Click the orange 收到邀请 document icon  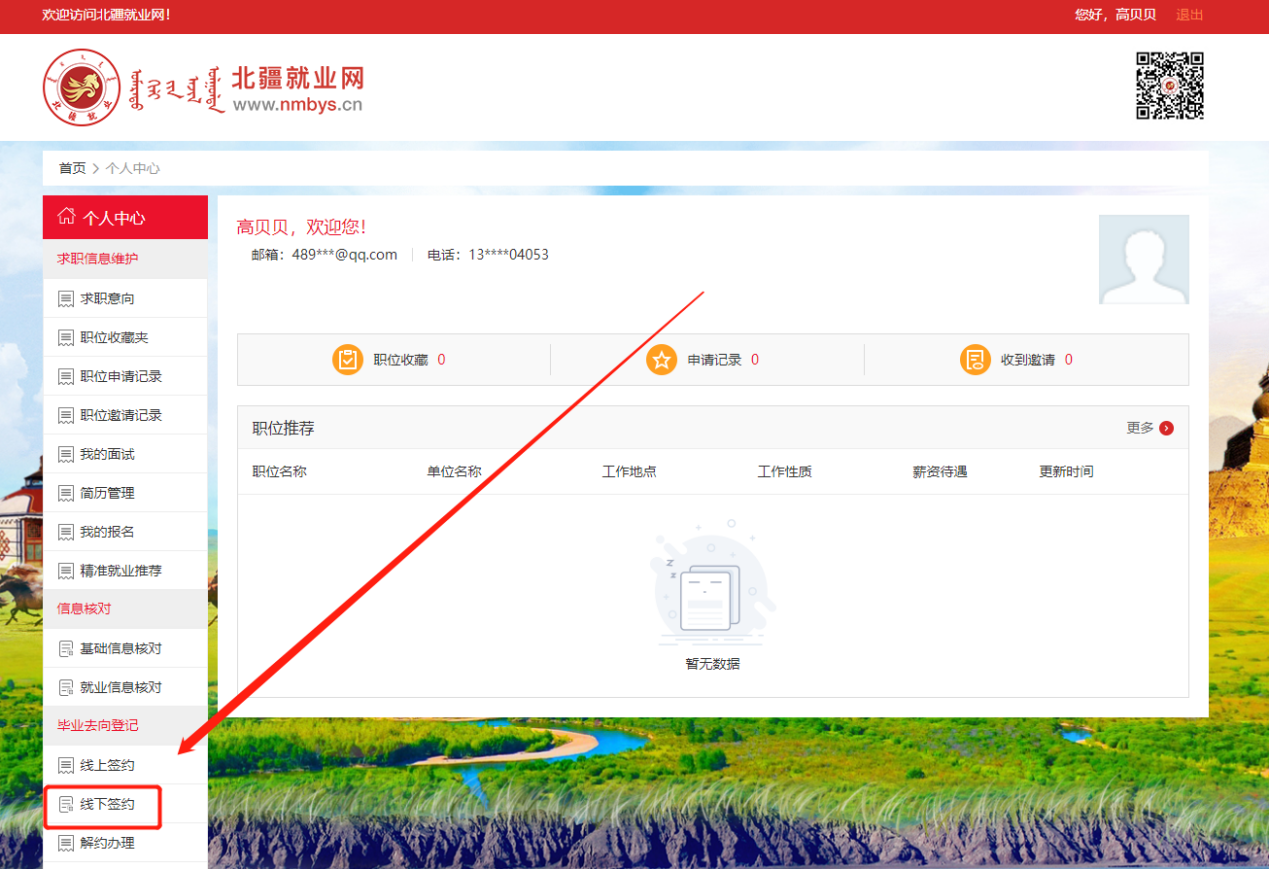[x=975, y=360]
